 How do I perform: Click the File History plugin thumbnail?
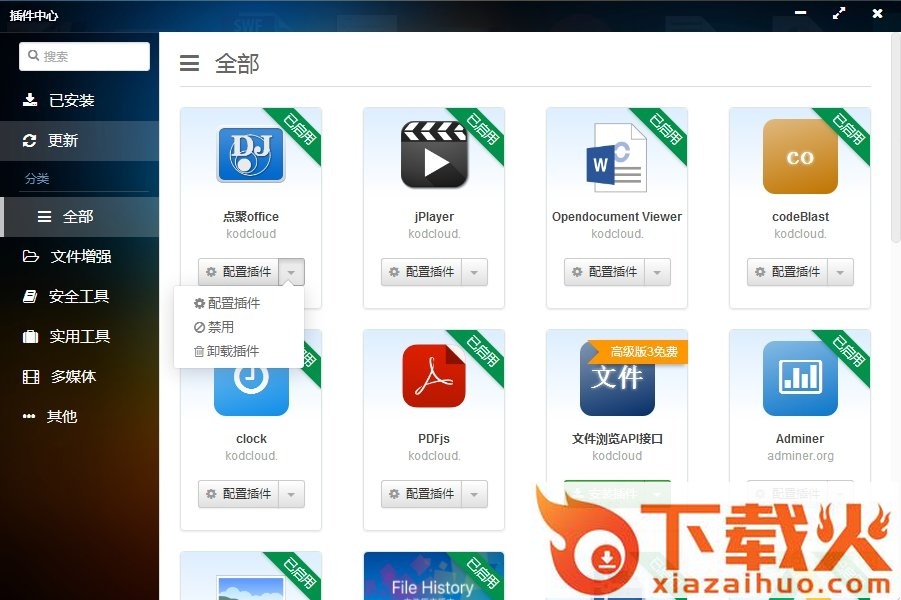[x=434, y=576]
